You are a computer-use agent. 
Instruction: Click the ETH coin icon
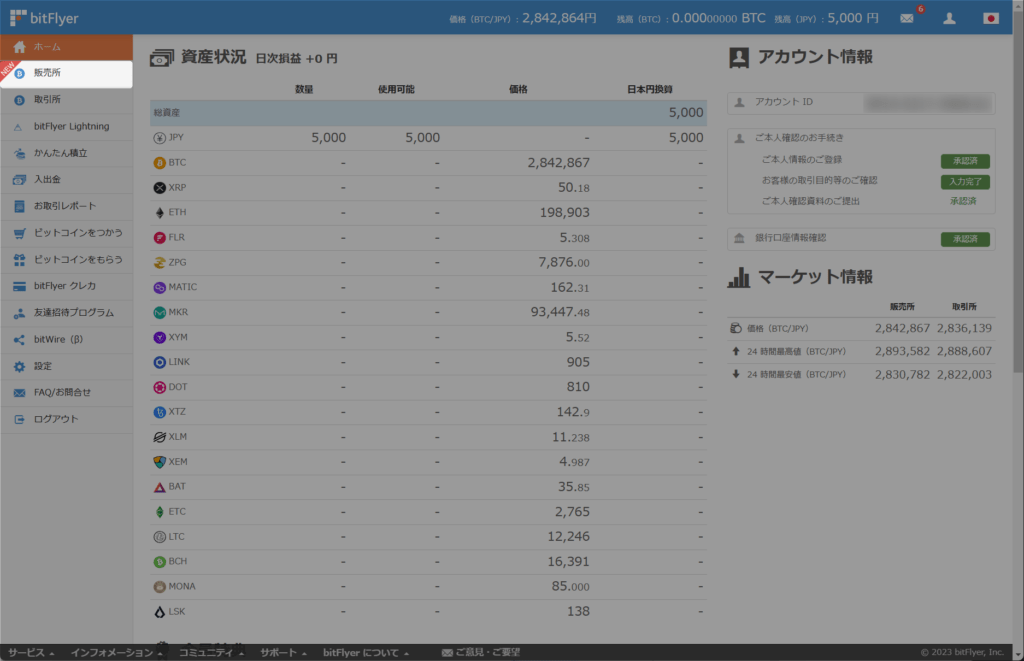pyautogui.click(x=159, y=212)
